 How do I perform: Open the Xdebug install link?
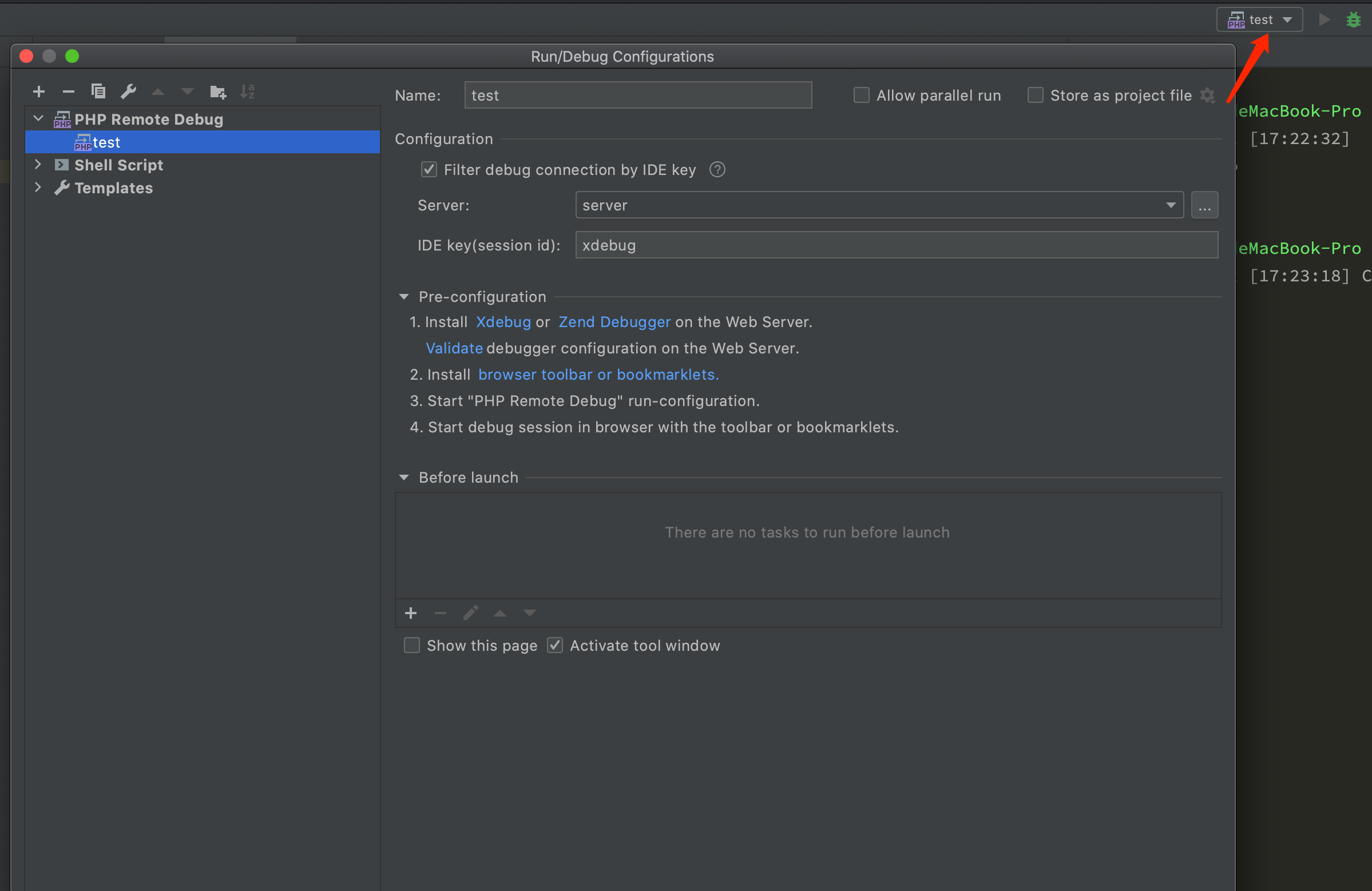503,322
